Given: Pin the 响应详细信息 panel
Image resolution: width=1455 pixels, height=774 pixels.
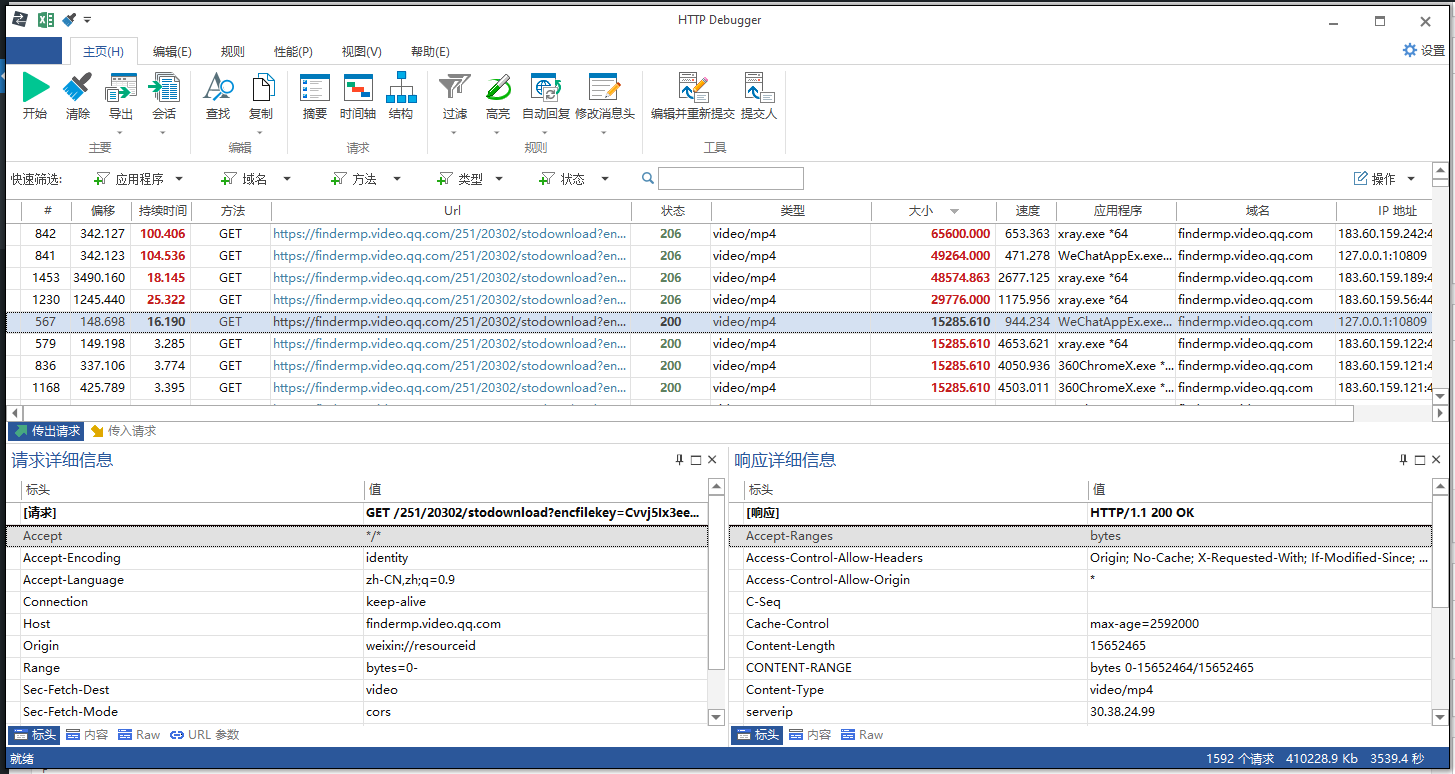Looking at the screenshot, I should (x=1404, y=460).
